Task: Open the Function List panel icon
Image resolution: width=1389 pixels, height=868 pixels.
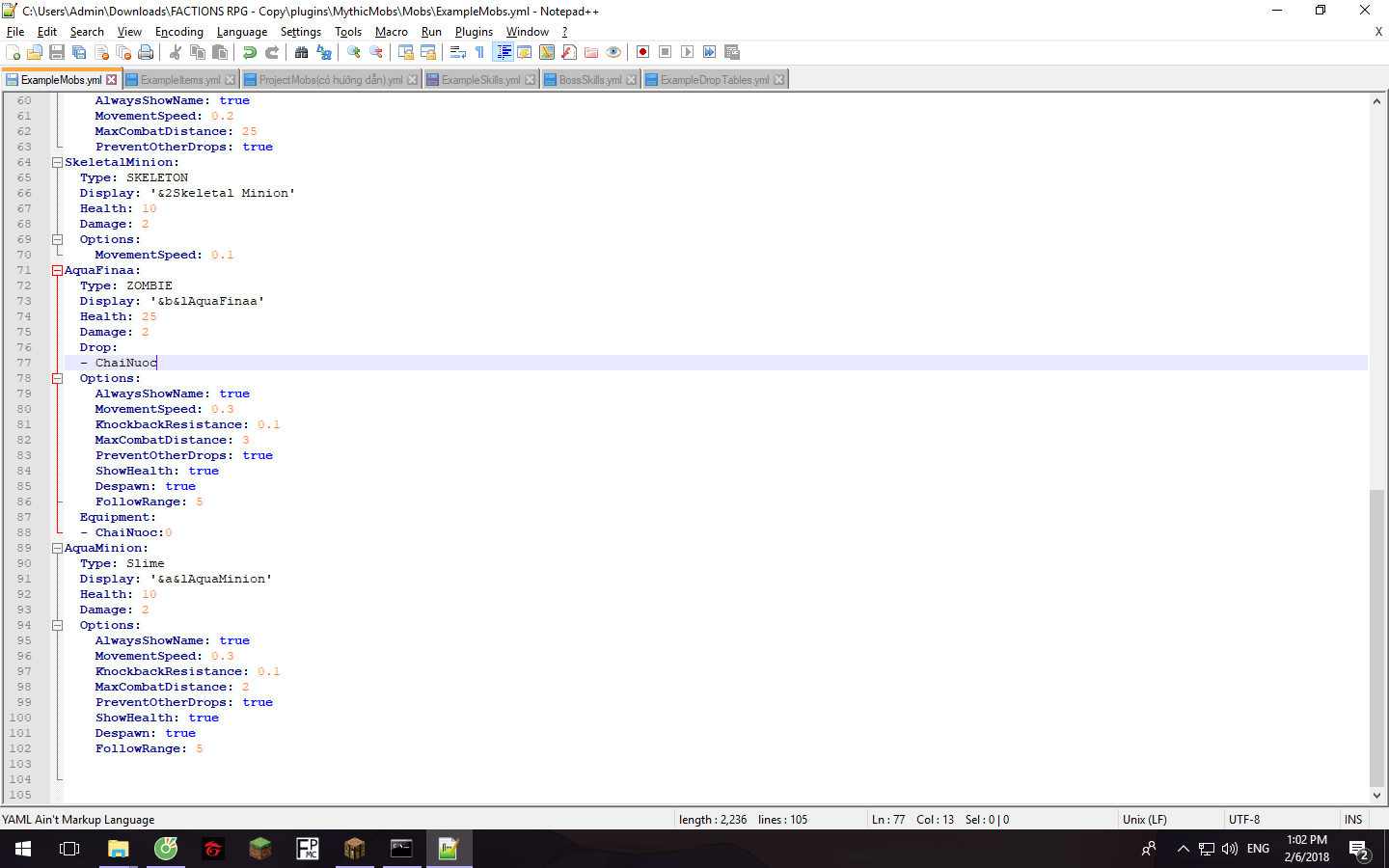Action: pyautogui.click(x=569, y=52)
